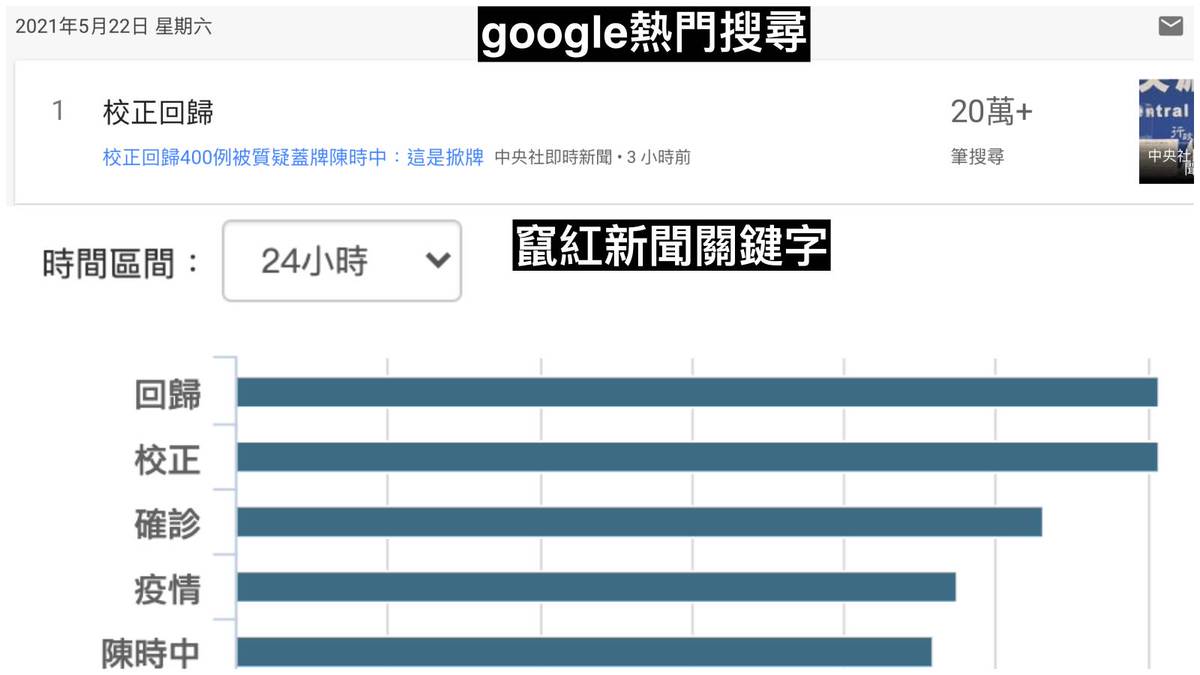This screenshot has height=675, width=1200.
Task: Click the mail envelope icon
Action: [x=1170, y=27]
